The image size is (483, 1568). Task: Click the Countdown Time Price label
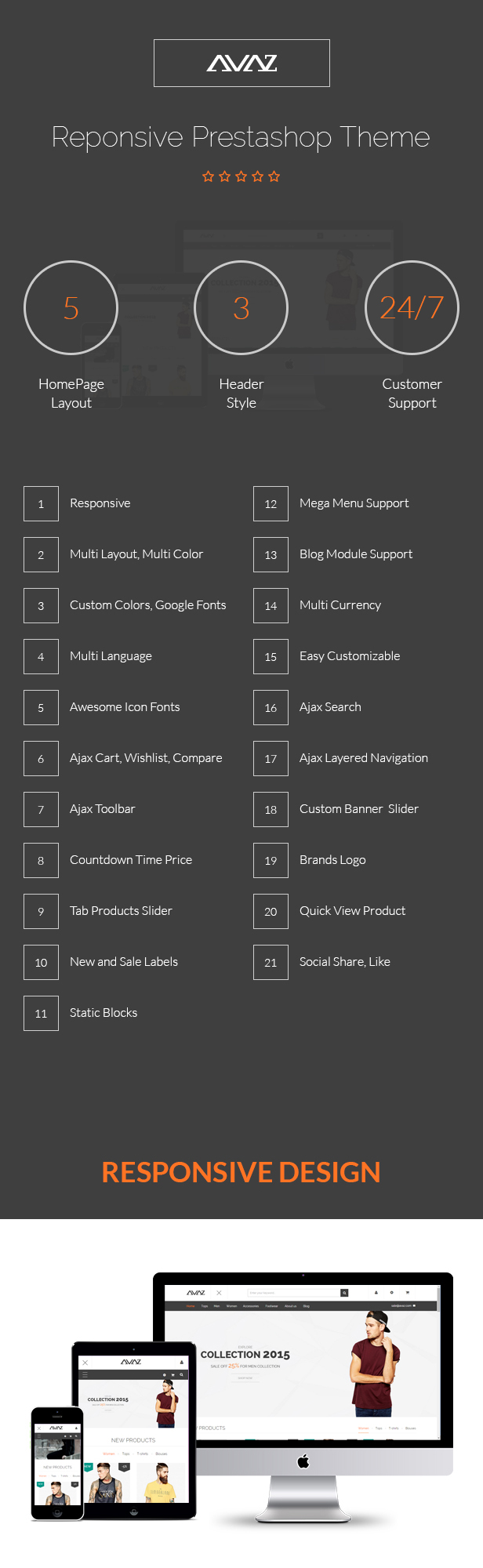tap(131, 860)
